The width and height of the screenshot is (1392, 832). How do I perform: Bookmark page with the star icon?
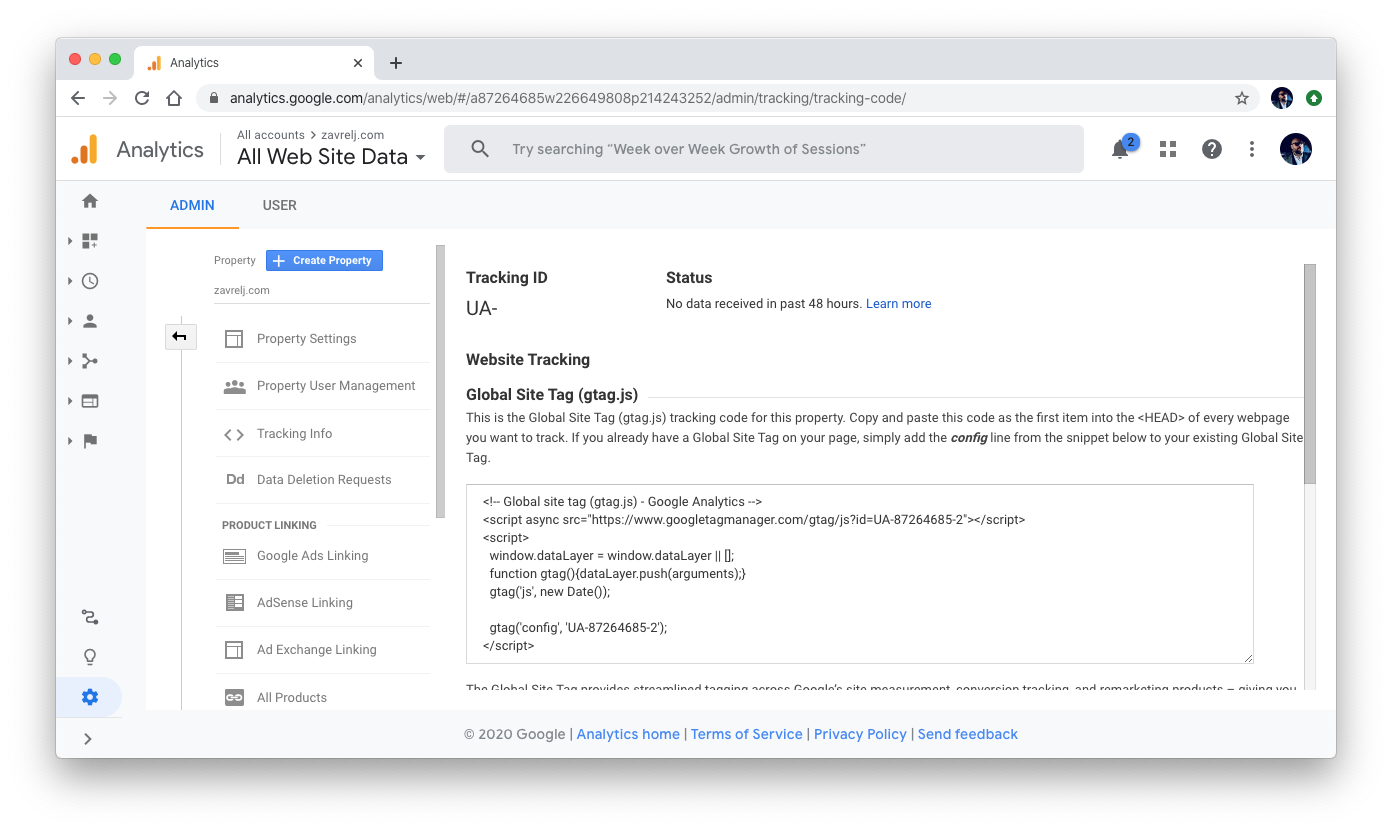[x=1242, y=98]
